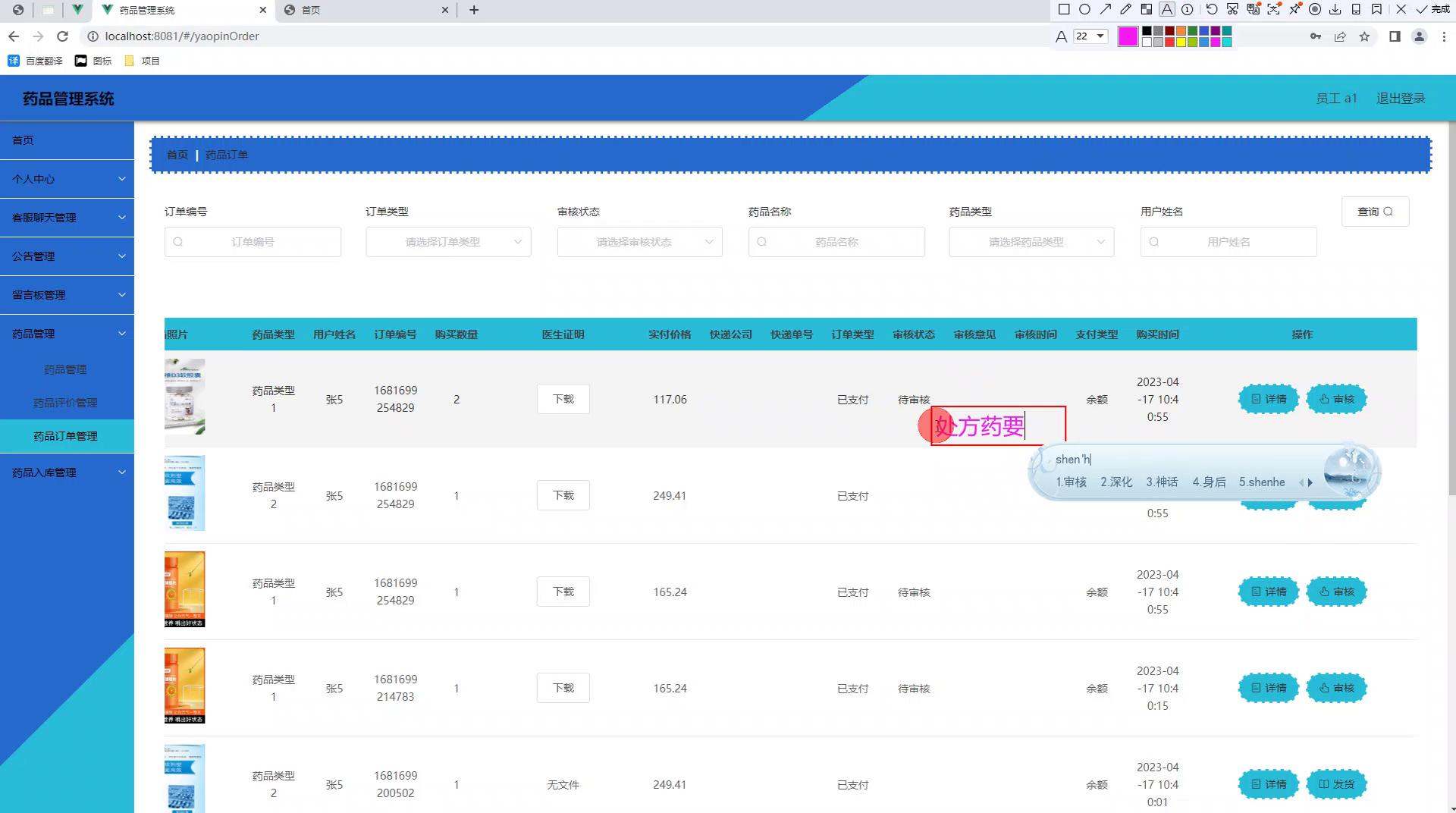Viewport: 1456px width, 813px height.
Task: Select the mosaic blur tool
Action: point(1147,10)
